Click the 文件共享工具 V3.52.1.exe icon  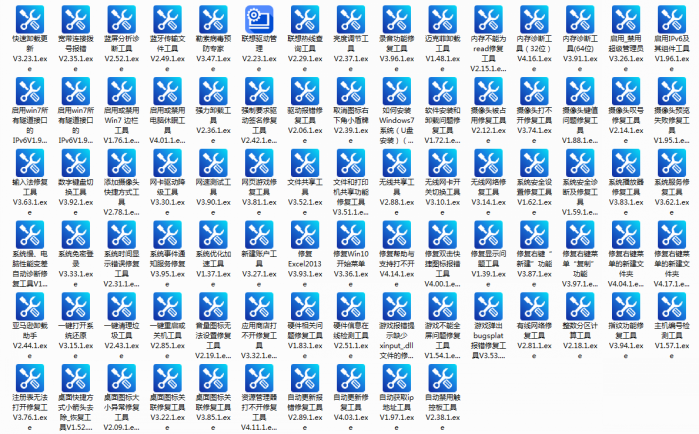tap(305, 163)
